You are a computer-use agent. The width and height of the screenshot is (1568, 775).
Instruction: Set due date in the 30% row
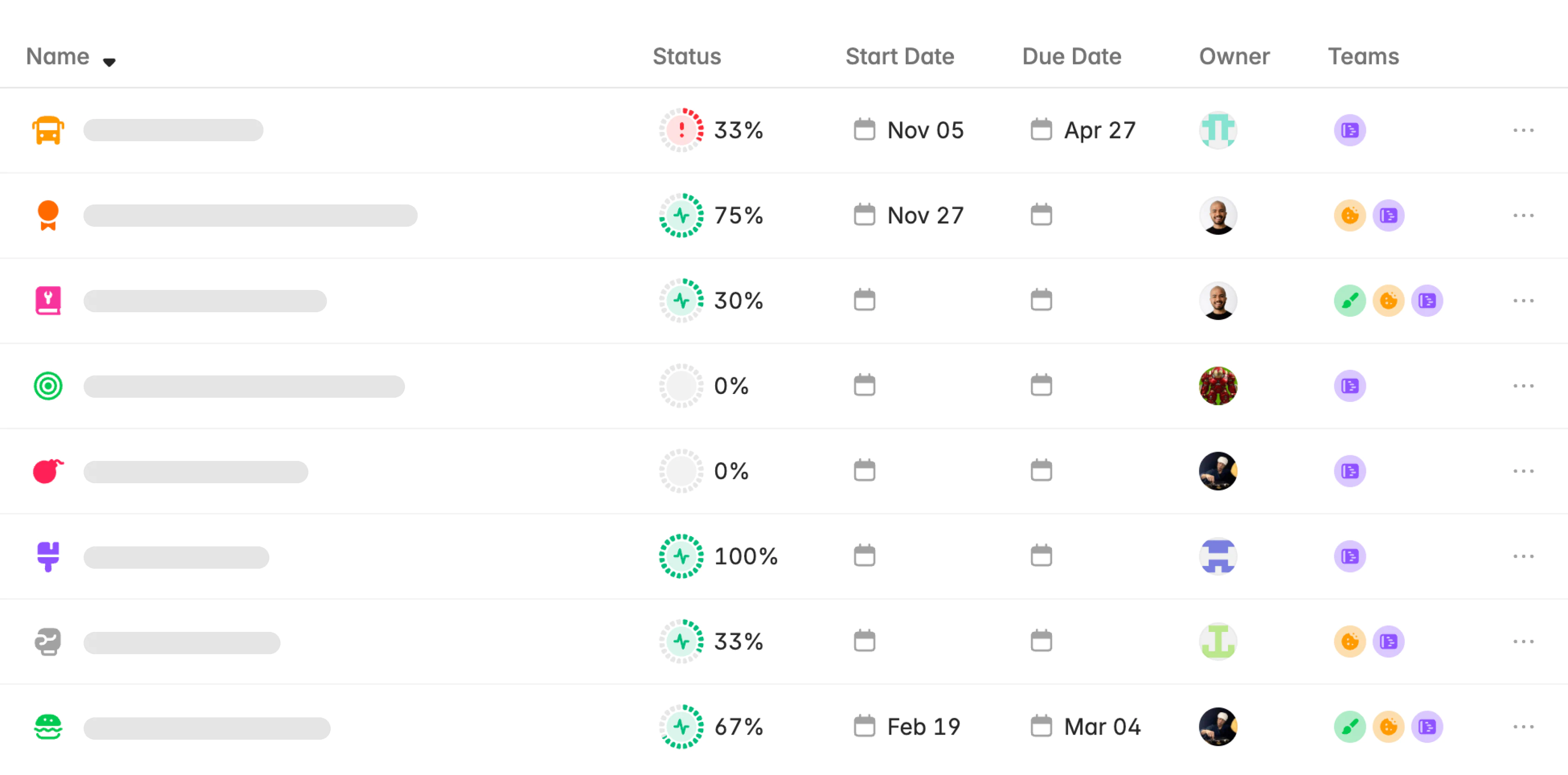coord(1041,300)
